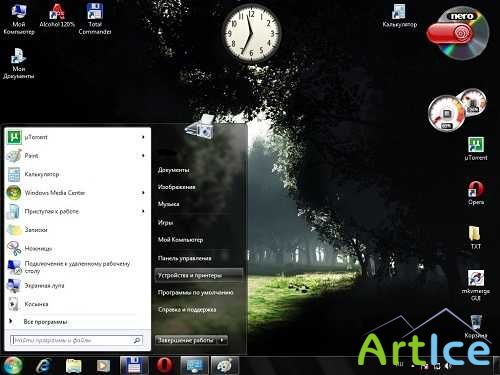Open Косынка solitaire entry

[77, 304]
